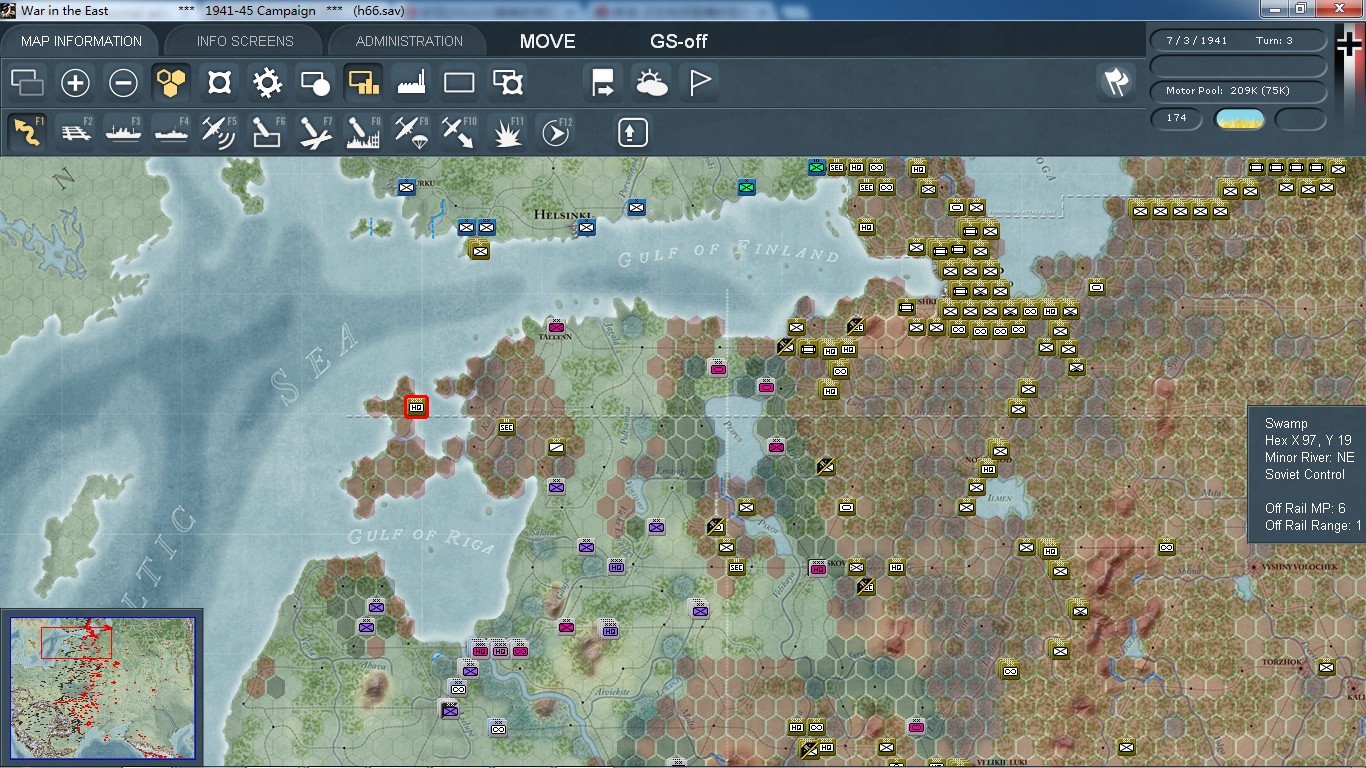Click the 174 admin points indicator
This screenshot has height=768, width=1366.
[x=1177, y=118]
